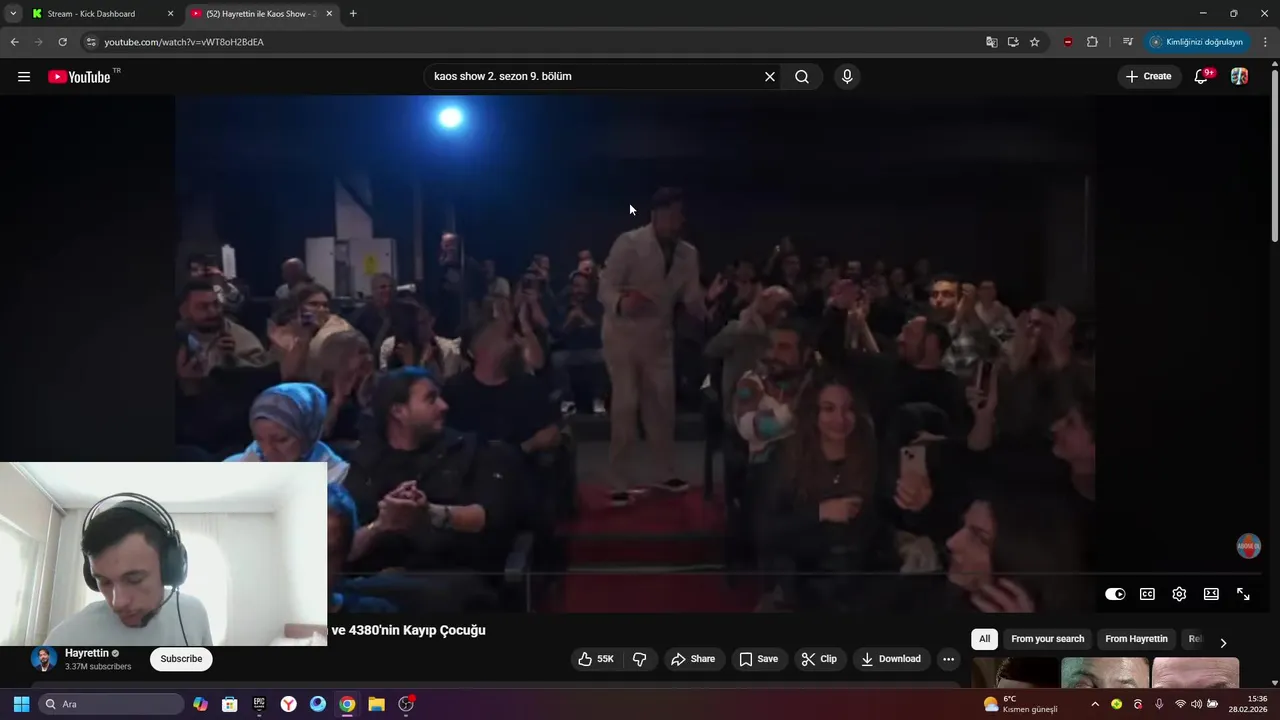The height and width of the screenshot is (720, 1280).
Task: Like the video with 55K likes
Action: pyautogui.click(x=596, y=659)
